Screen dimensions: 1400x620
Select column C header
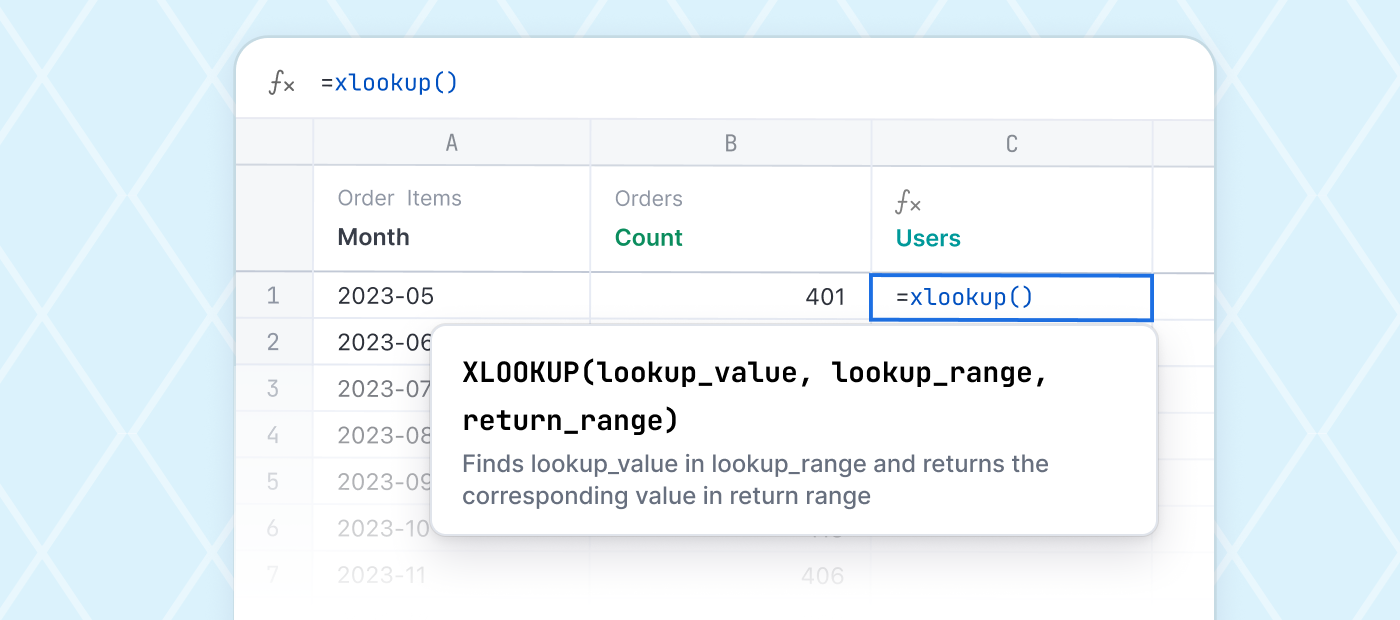[1011, 143]
